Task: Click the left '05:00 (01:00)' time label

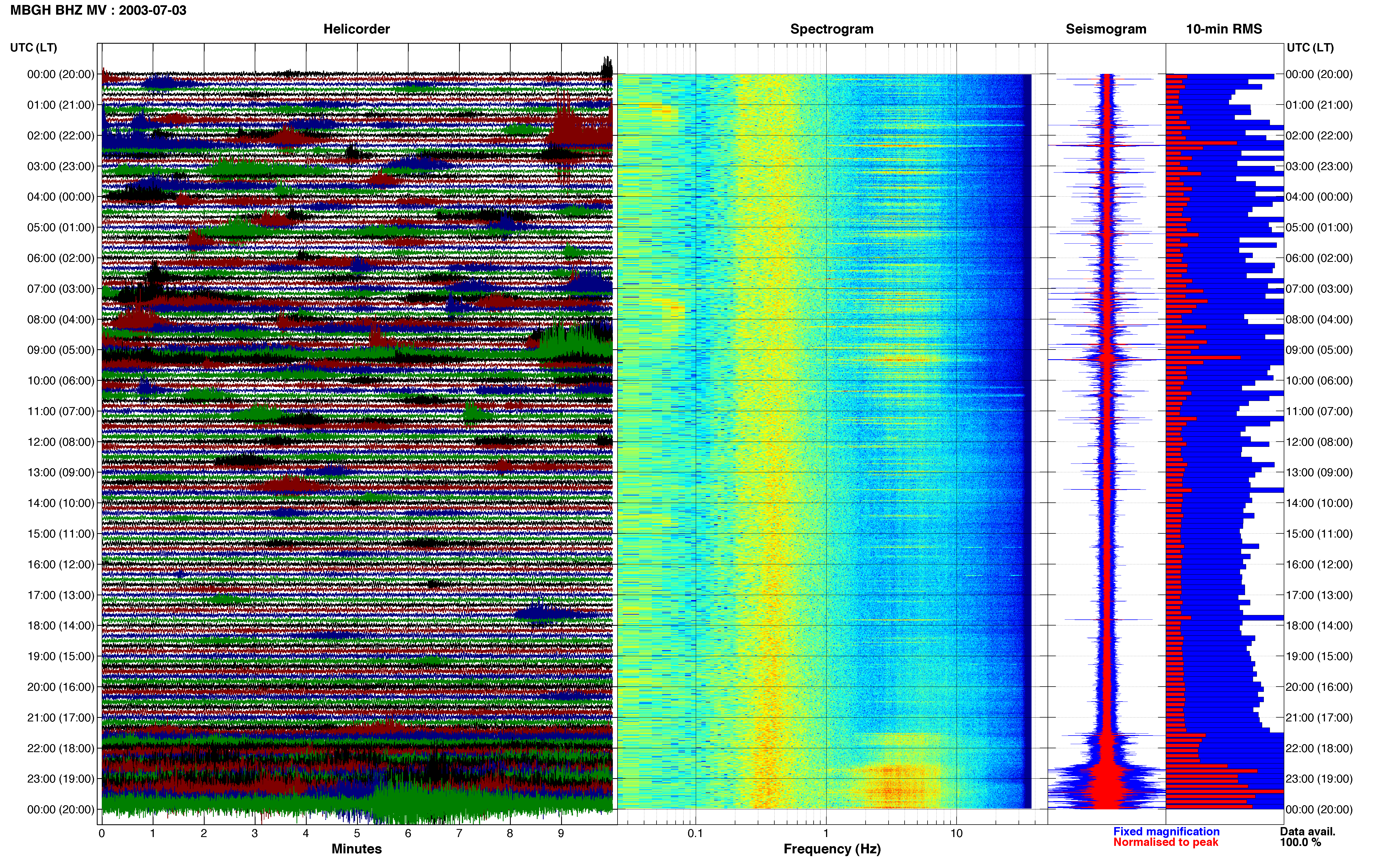Action: [61, 227]
